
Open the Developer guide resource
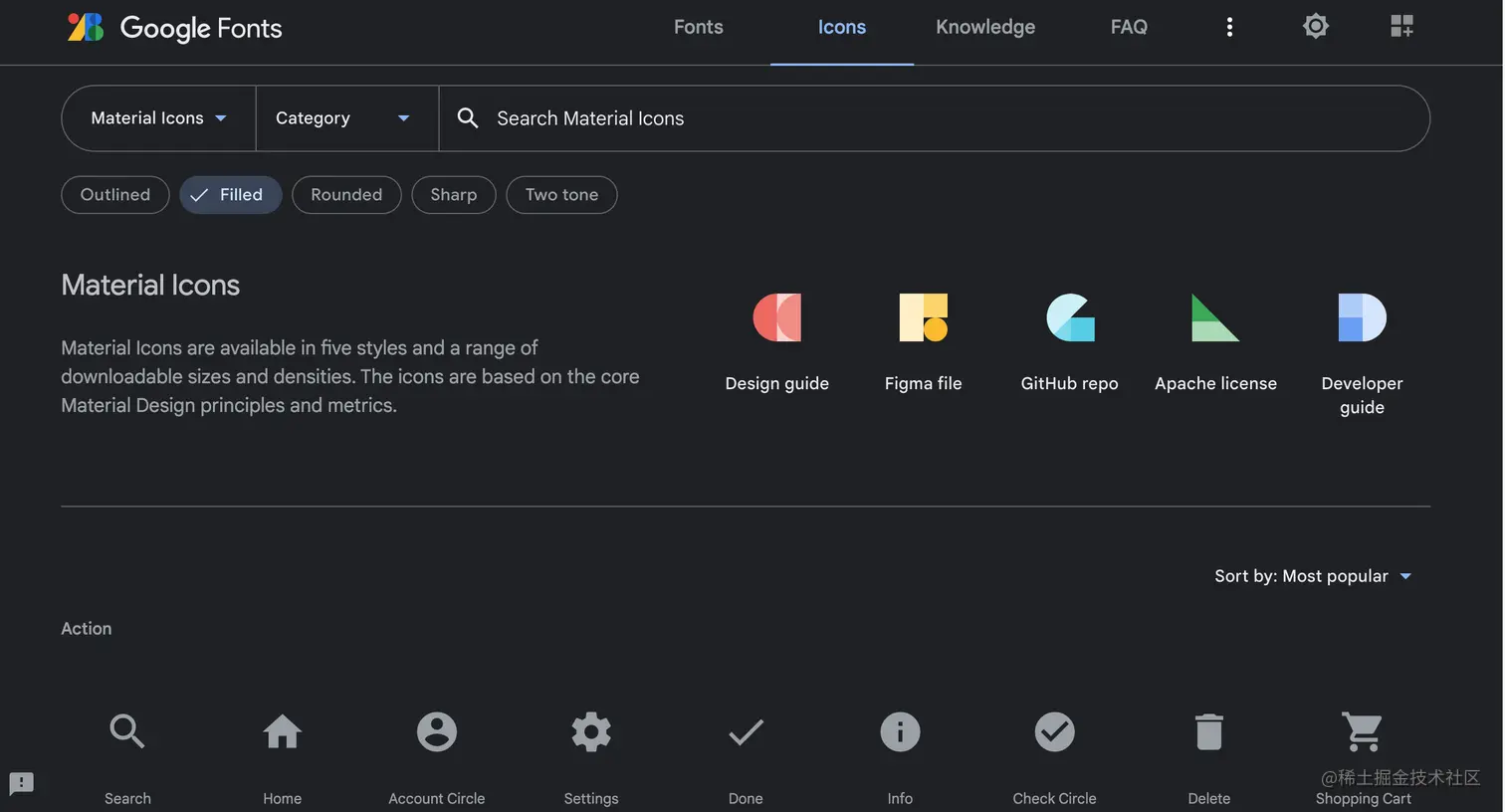(1362, 353)
